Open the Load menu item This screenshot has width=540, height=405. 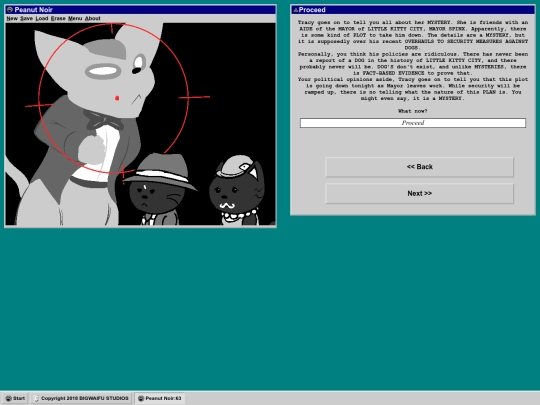coord(42,18)
